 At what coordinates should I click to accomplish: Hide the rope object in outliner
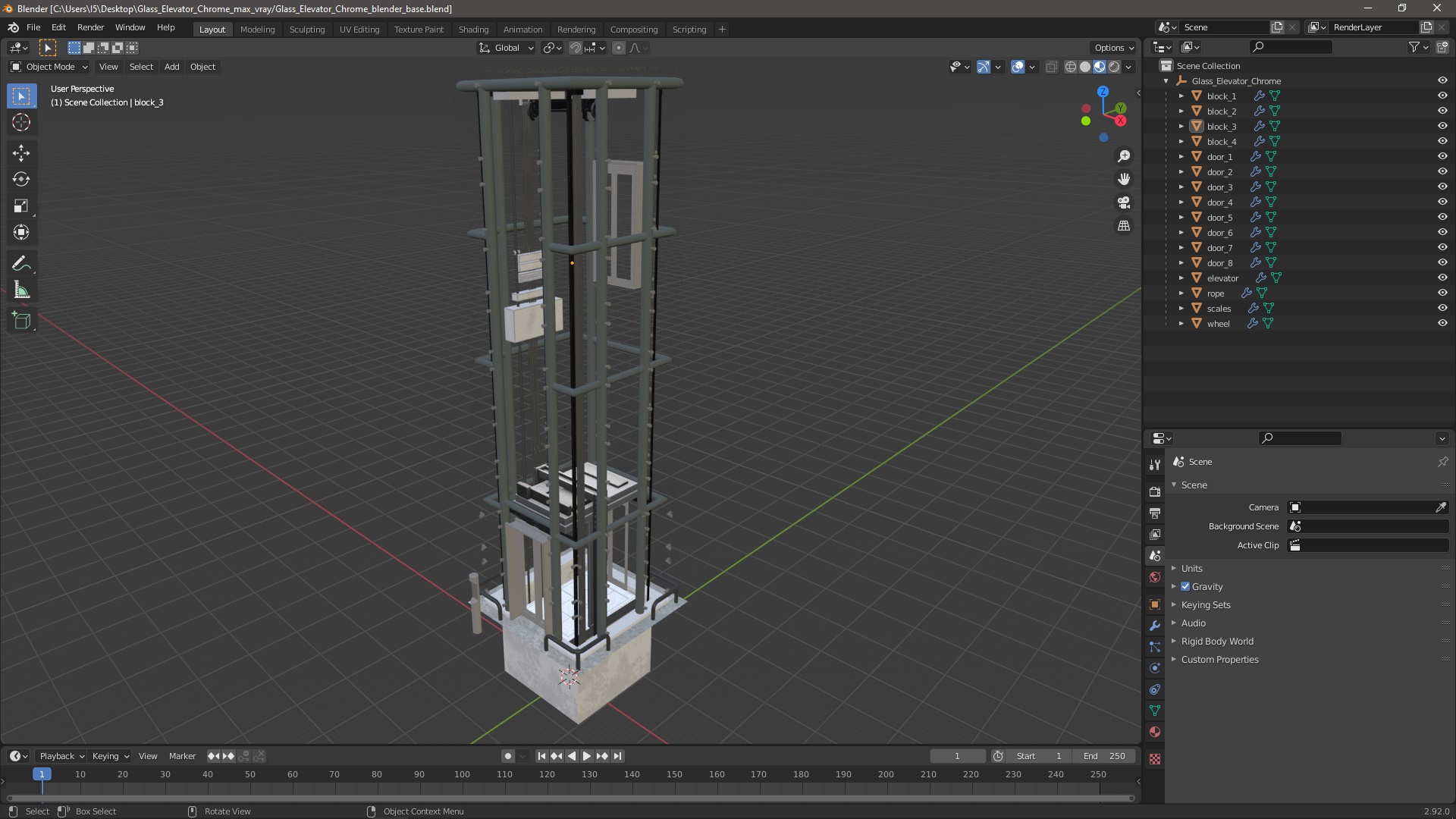pyautogui.click(x=1442, y=293)
